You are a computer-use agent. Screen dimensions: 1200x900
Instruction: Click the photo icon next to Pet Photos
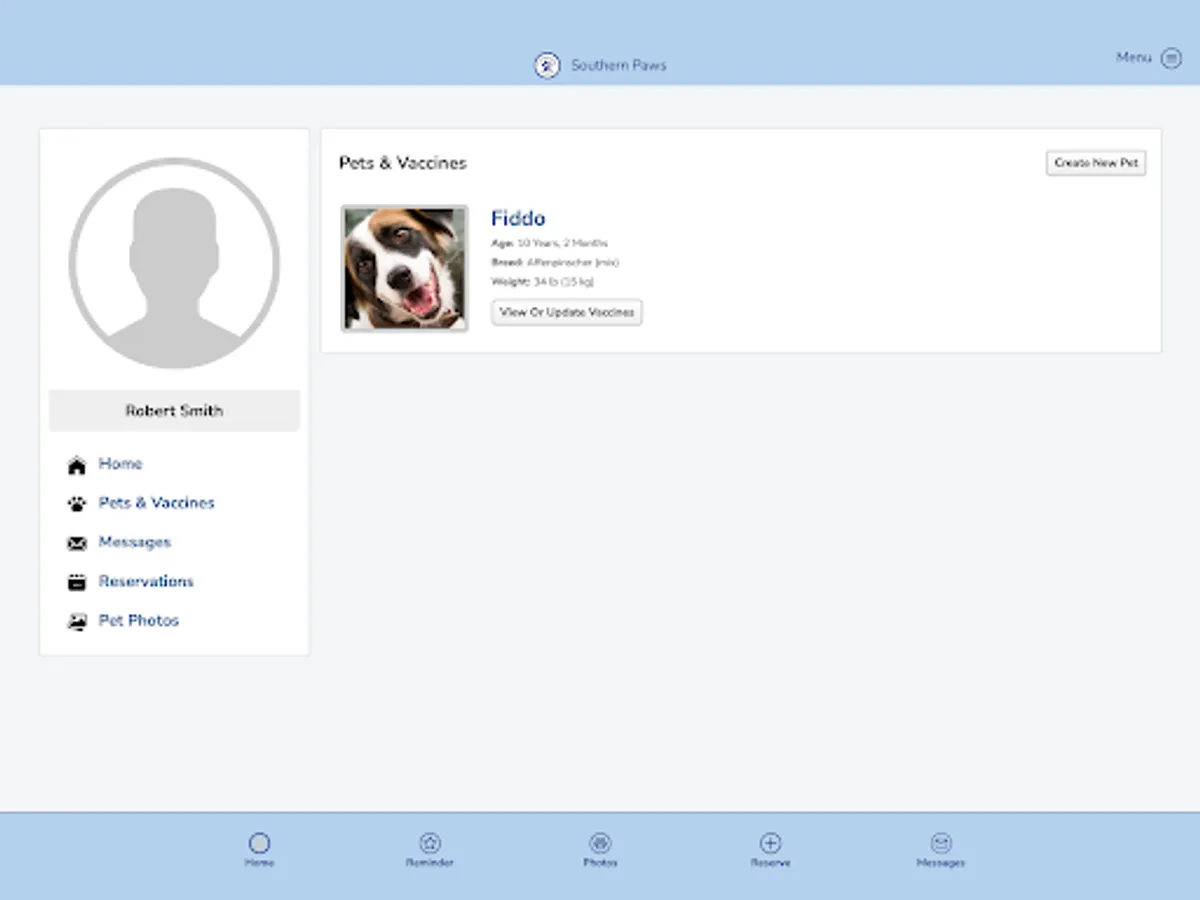pos(77,620)
